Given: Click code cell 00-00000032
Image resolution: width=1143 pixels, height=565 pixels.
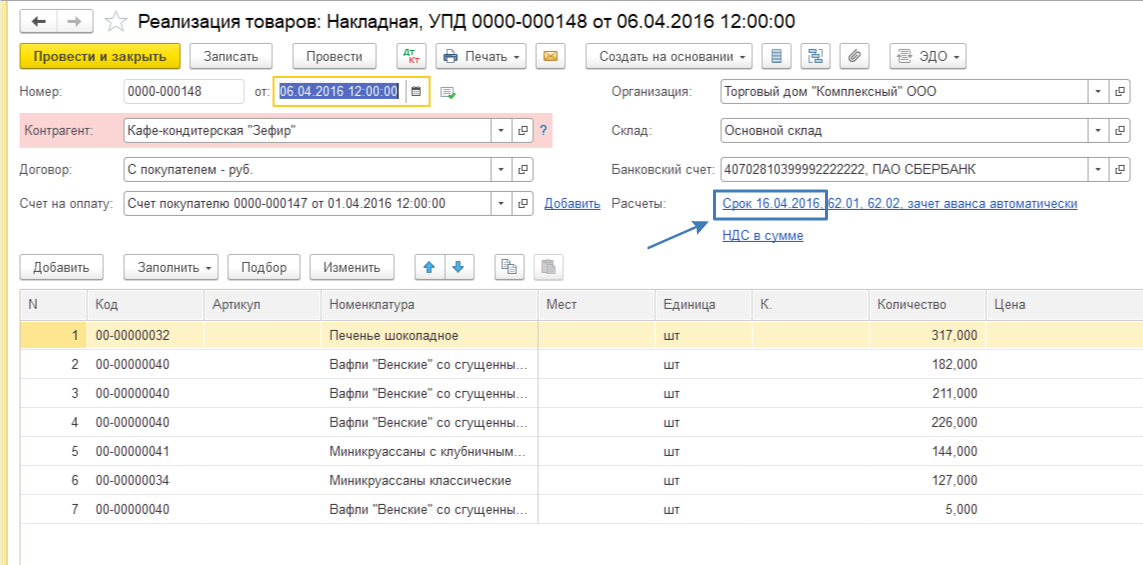Looking at the screenshot, I should [x=146, y=335].
